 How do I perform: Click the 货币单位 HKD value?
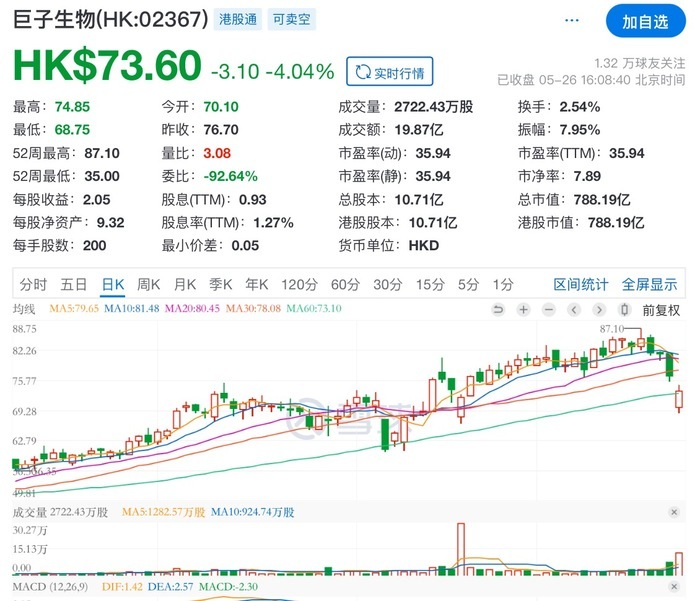[424, 246]
